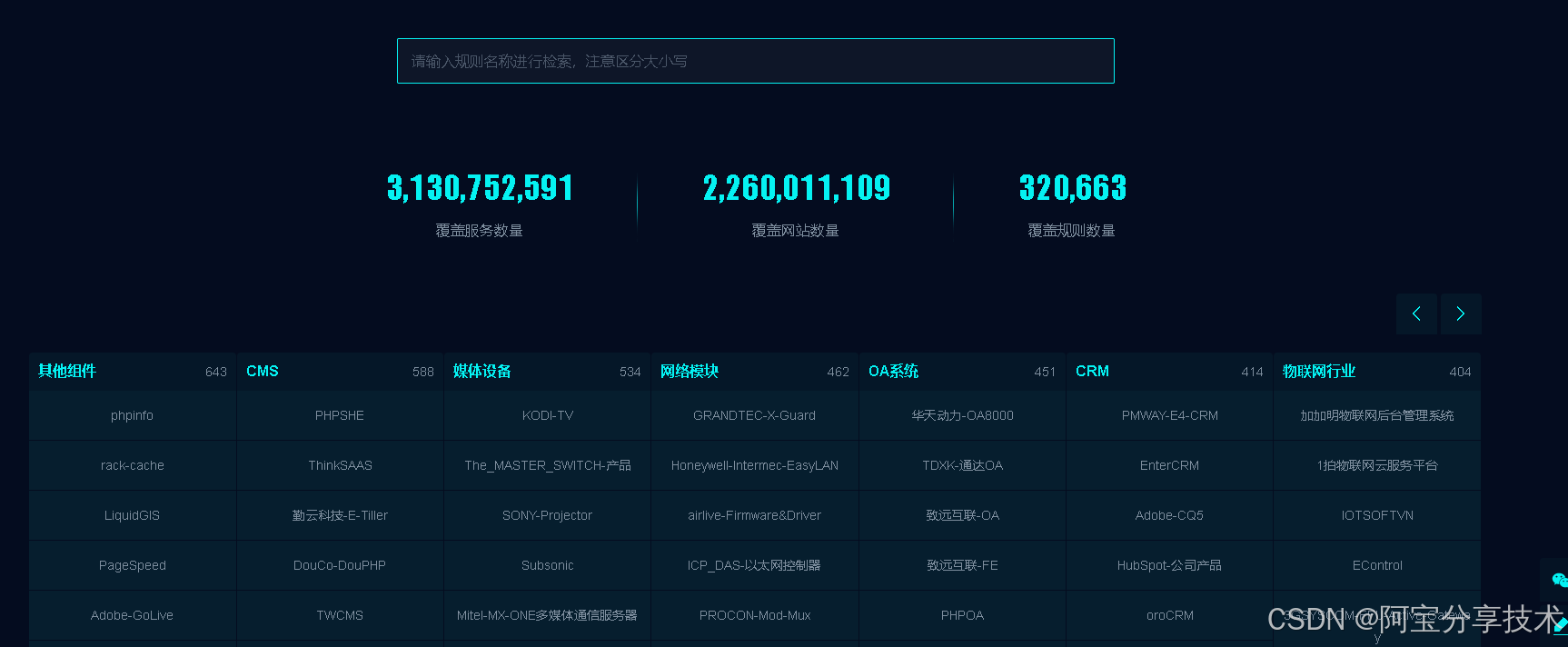Open the 其他组件 category header
The height and width of the screenshot is (647, 1568).
[x=133, y=371]
